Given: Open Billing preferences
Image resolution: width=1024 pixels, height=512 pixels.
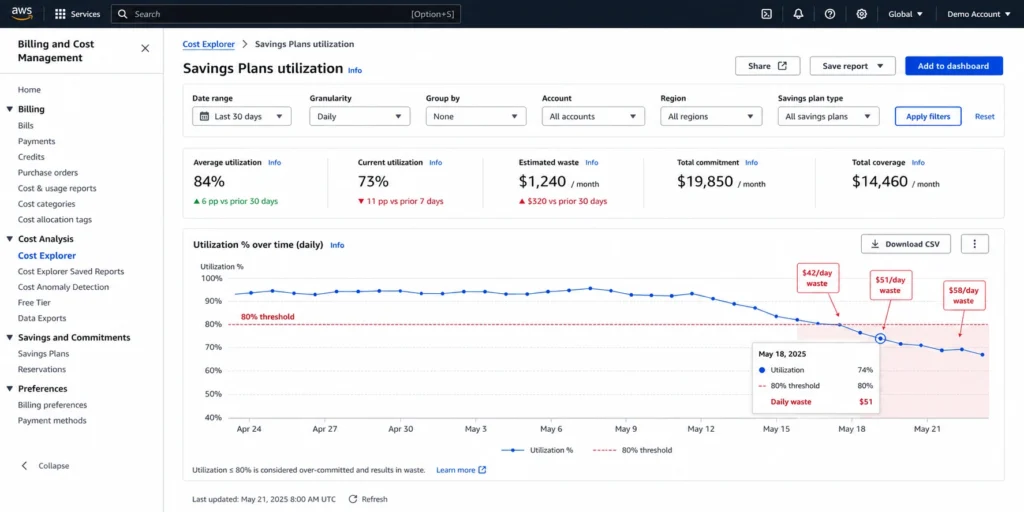Looking at the screenshot, I should pos(52,405).
